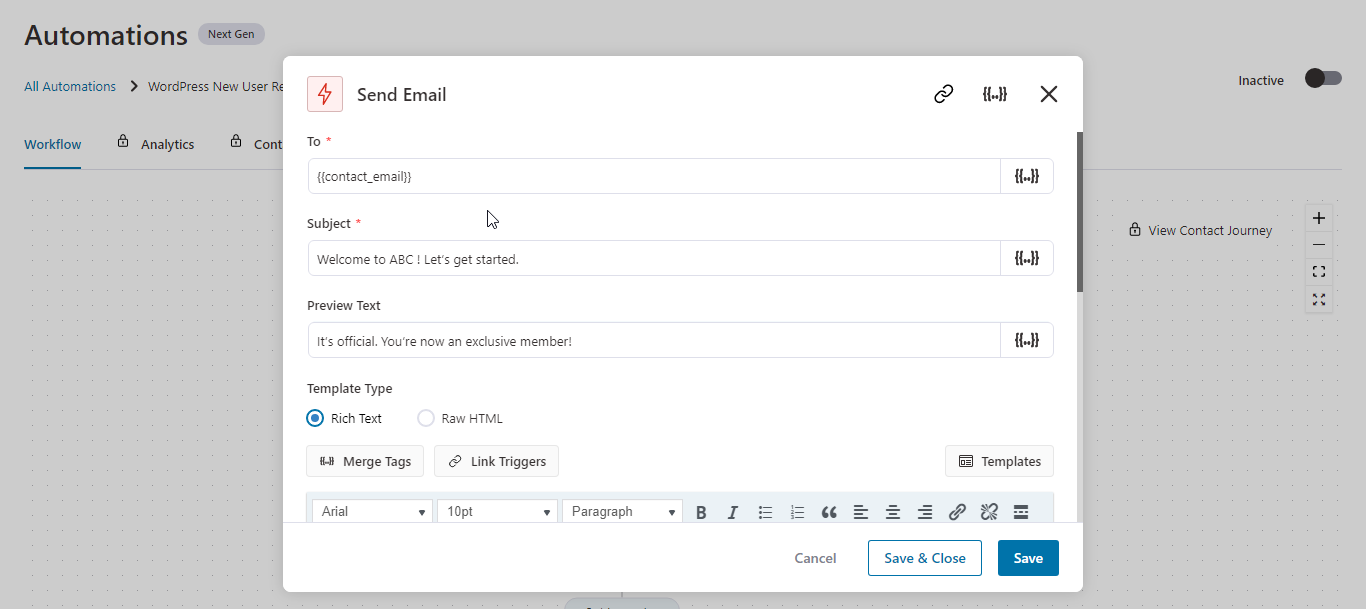Insert a numbered list
1366x609 pixels.
point(797,511)
